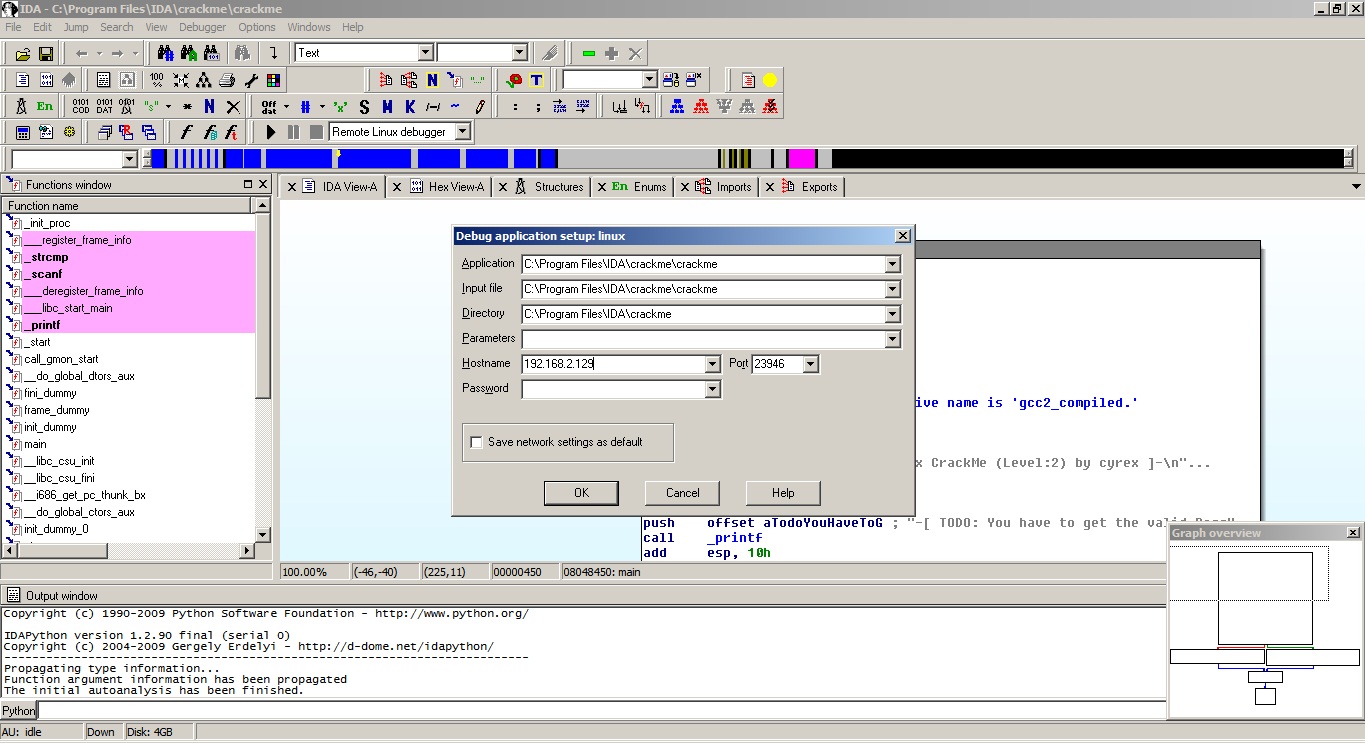This screenshot has width=1365, height=743.
Task: Click the search text binoculars icon with green A
Action: point(189,53)
